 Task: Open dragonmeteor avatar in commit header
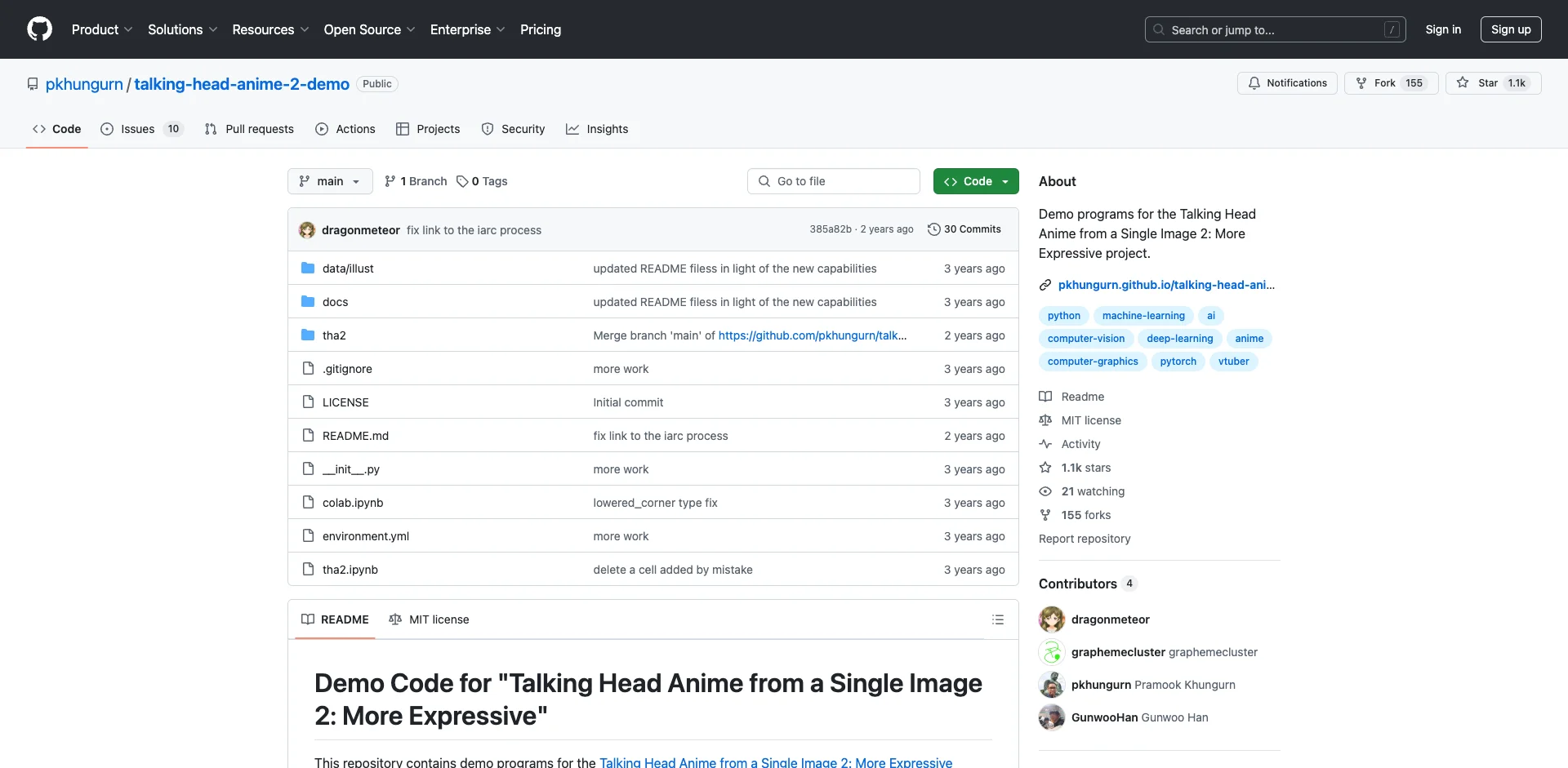coord(307,230)
